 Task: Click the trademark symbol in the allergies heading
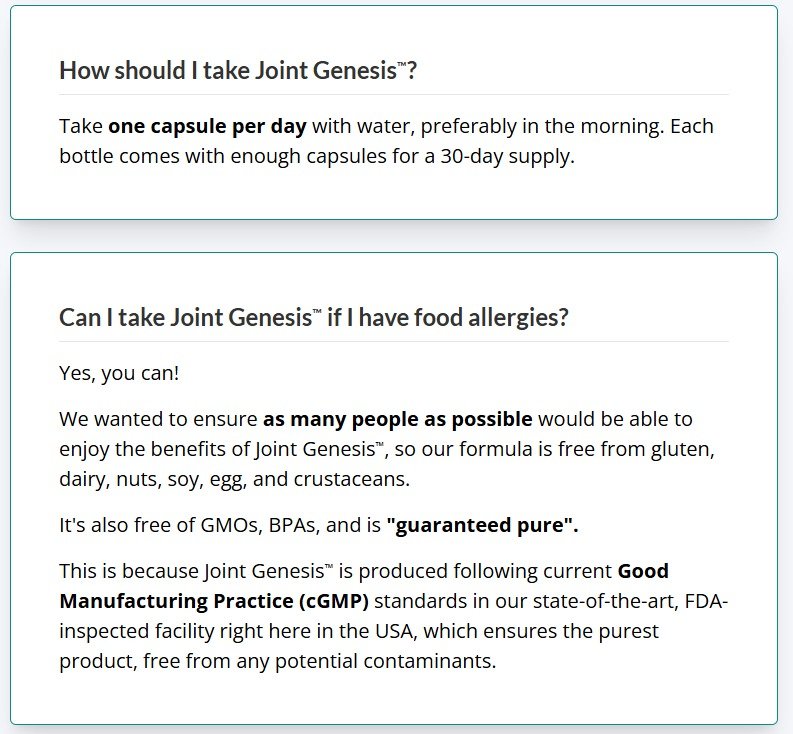click(316, 312)
